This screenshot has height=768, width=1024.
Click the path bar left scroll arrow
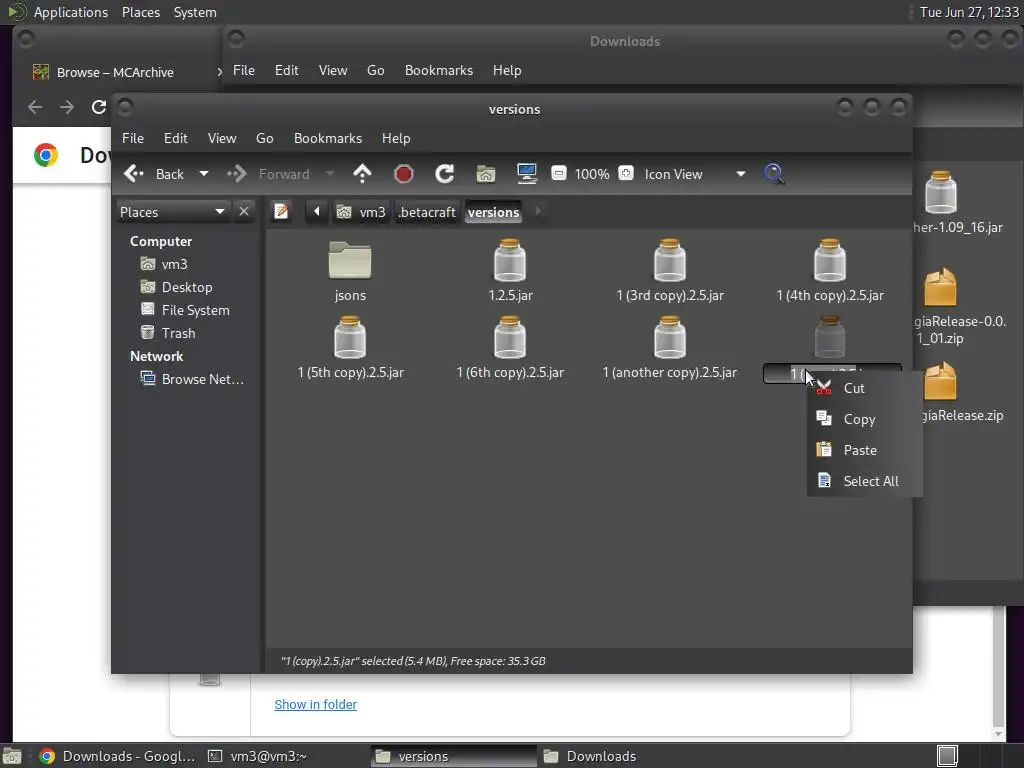click(x=317, y=212)
